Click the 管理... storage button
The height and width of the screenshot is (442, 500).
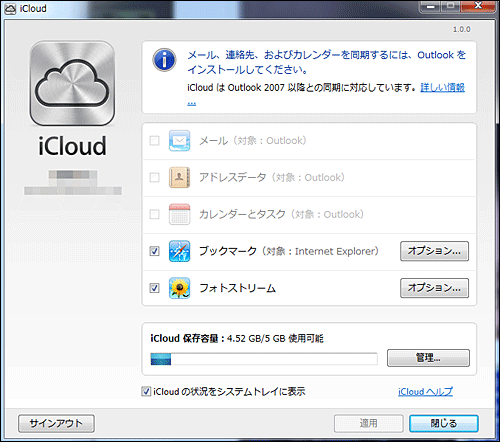[428, 358]
